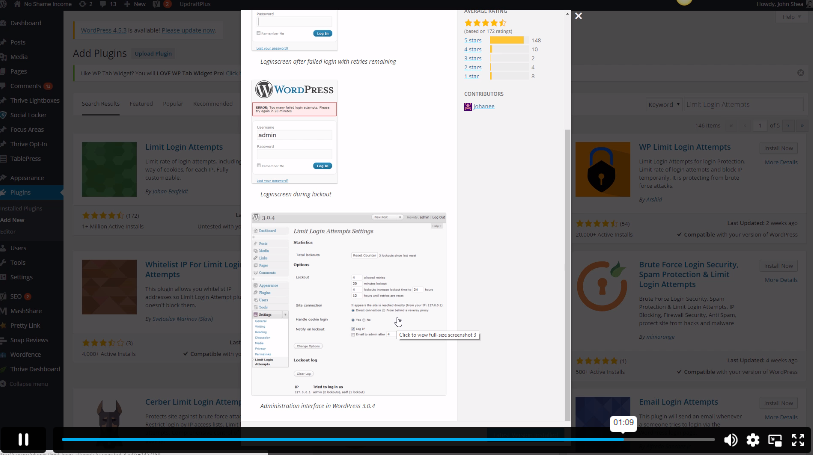The width and height of the screenshot is (813, 455).
Task: Click the plugin search input field
Action: (742, 105)
